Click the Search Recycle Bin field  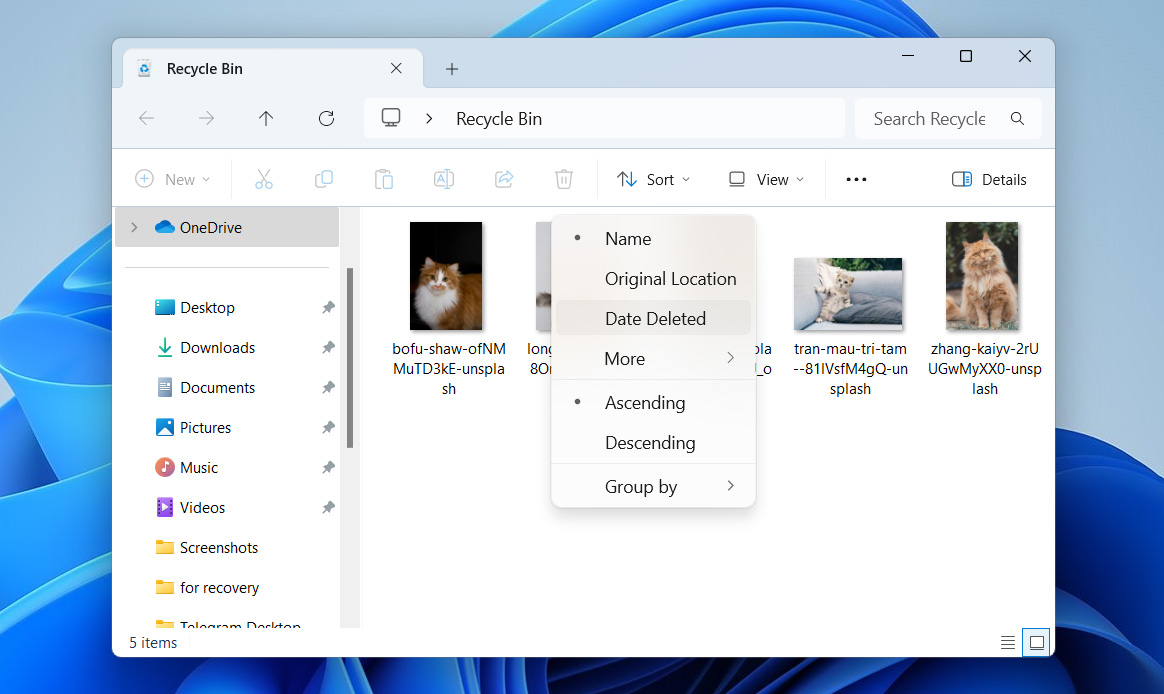948,119
